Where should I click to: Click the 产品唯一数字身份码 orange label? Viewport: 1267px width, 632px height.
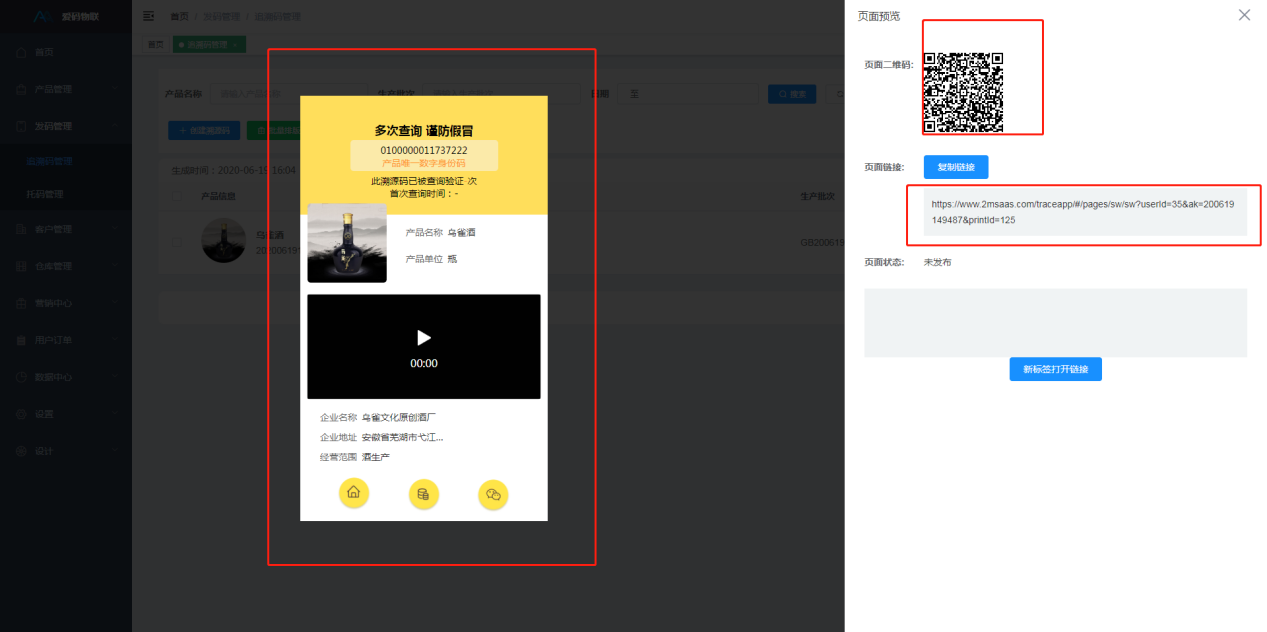point(424,162)
